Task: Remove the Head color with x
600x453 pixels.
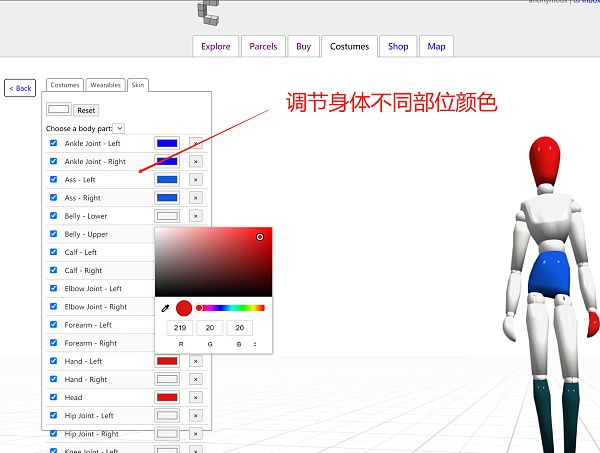Action: (x=195, y=397)
